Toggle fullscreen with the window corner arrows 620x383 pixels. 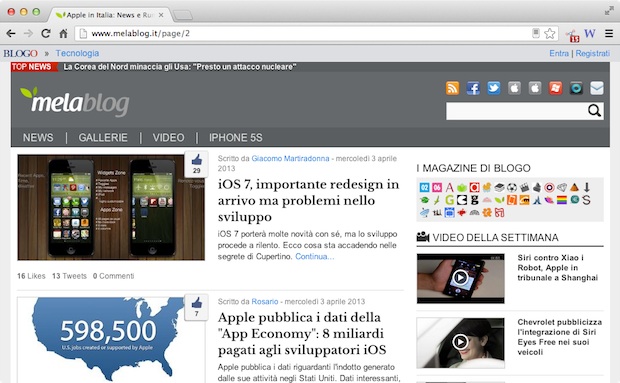click(609, 11)
